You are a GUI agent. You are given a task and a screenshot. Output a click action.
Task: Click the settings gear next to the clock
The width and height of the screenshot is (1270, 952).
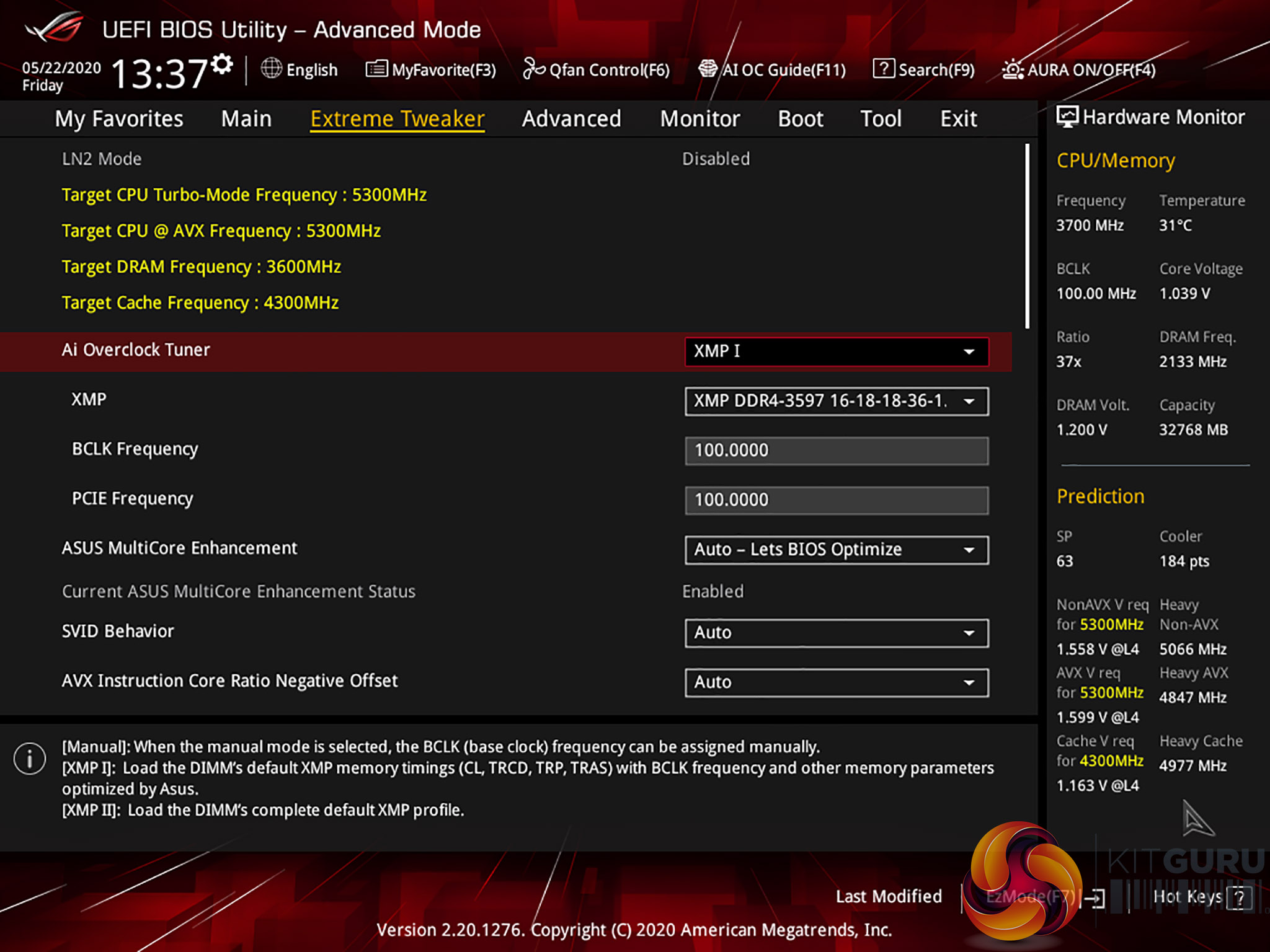pyautogui.click(x=221, y=64)
